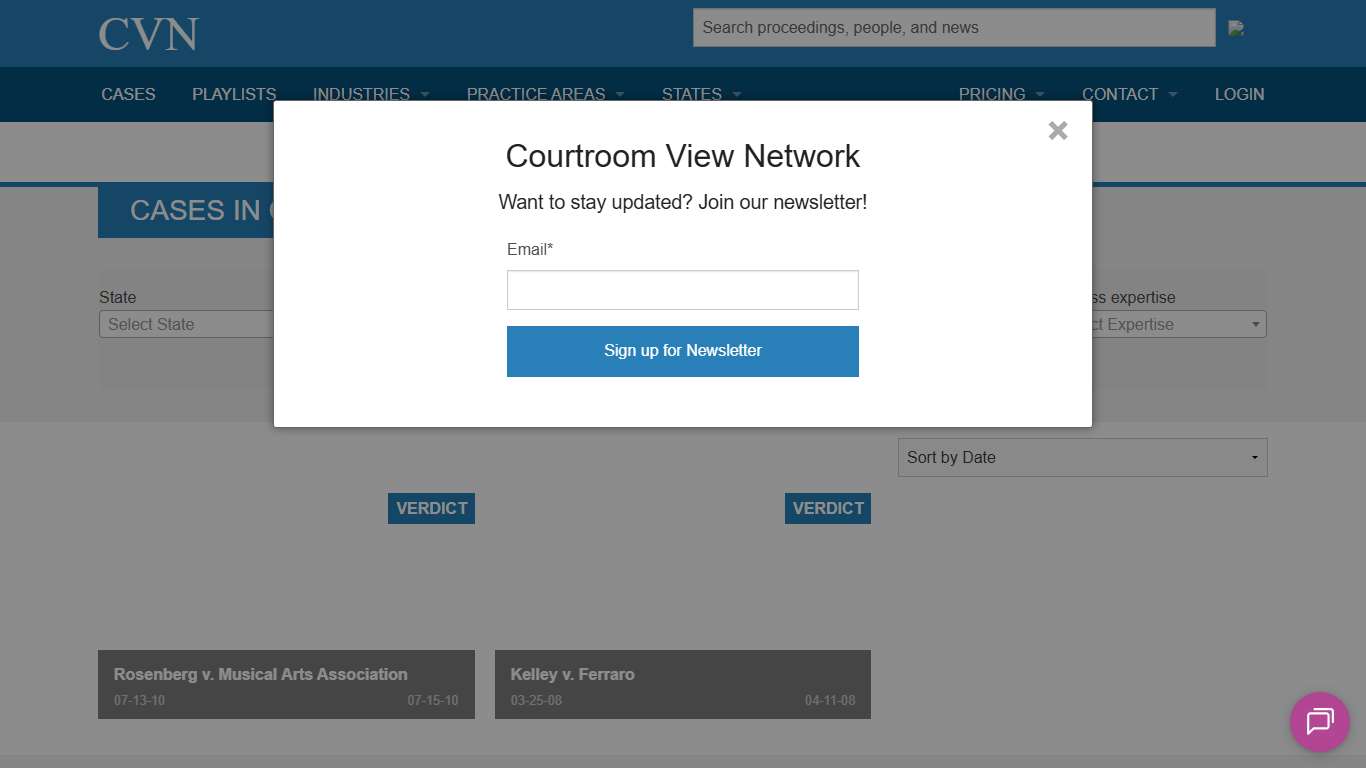Open the Sort by Date dropdown
This screenshot has height=768, width=1366.
(1082, 457)
